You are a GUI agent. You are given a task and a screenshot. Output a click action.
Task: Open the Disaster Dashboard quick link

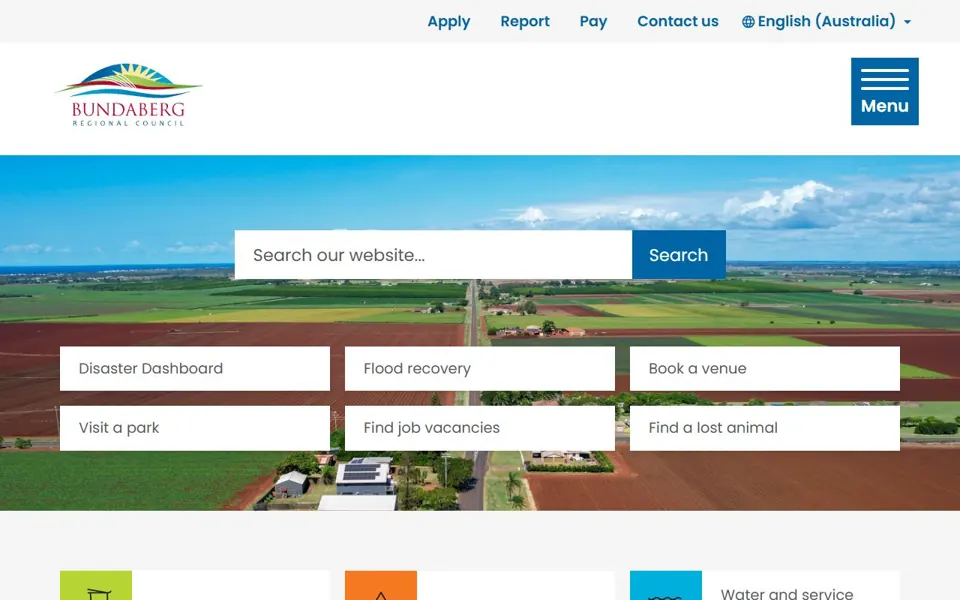[195, 369]
